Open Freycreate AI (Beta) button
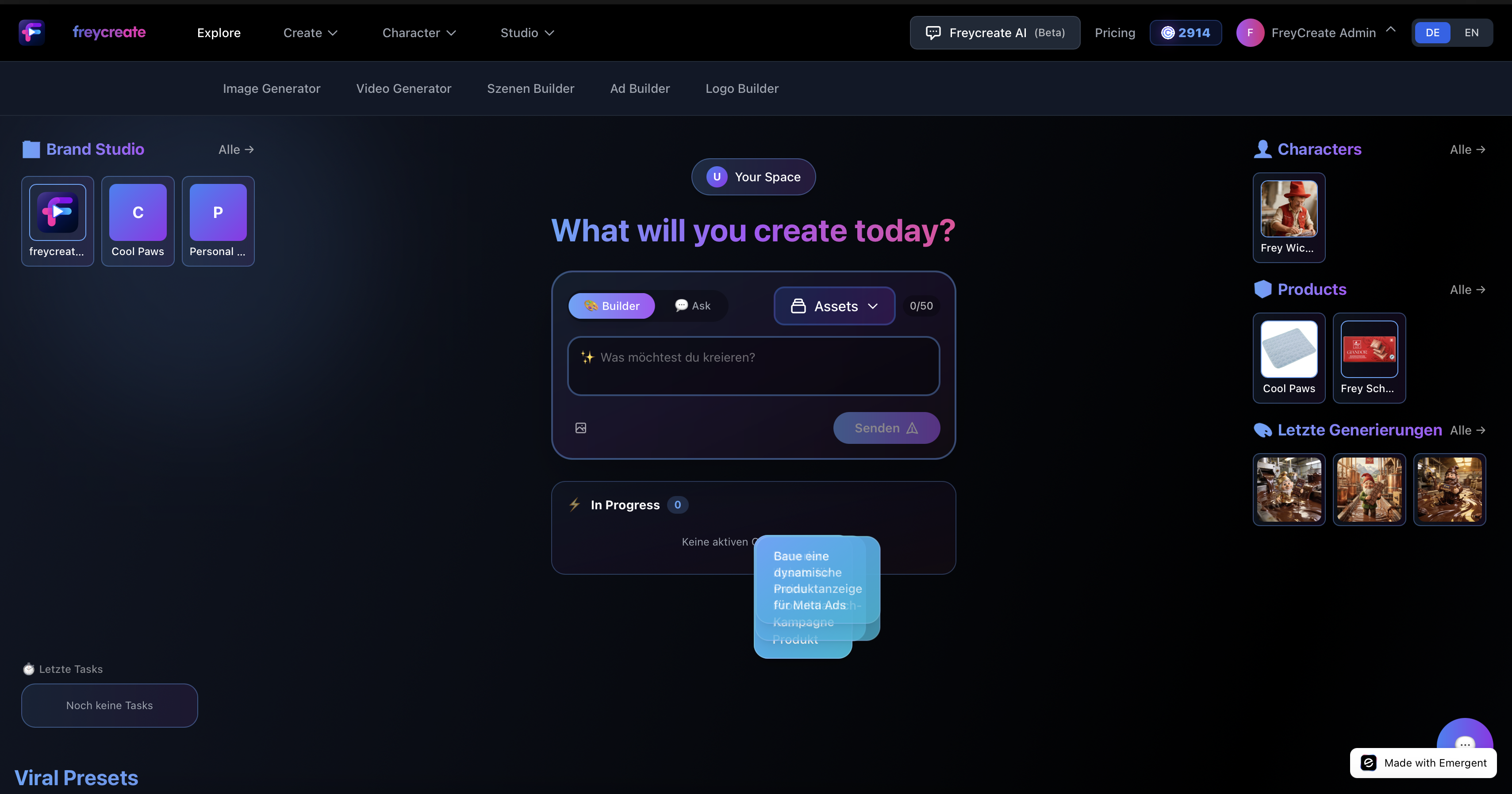 (x=995, y=33)
